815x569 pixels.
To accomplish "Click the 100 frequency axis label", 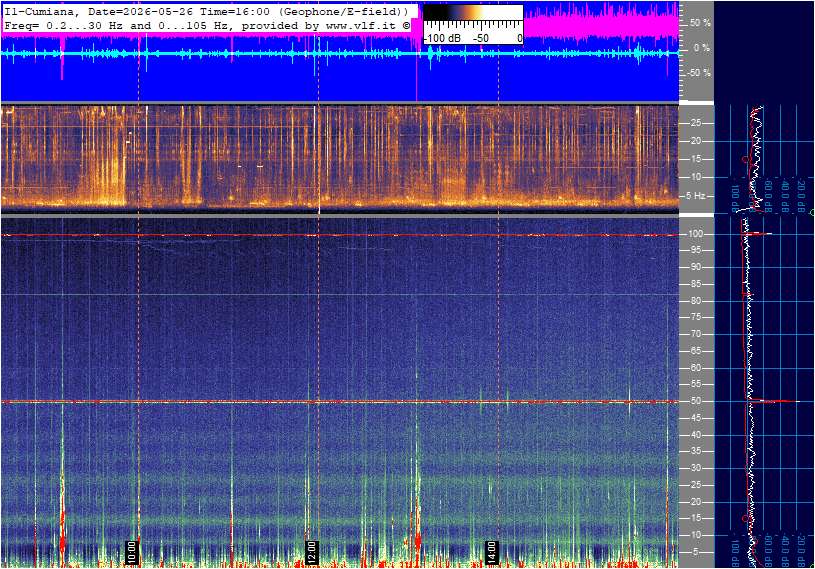I will pyautogui.click(x=695, y=234).
